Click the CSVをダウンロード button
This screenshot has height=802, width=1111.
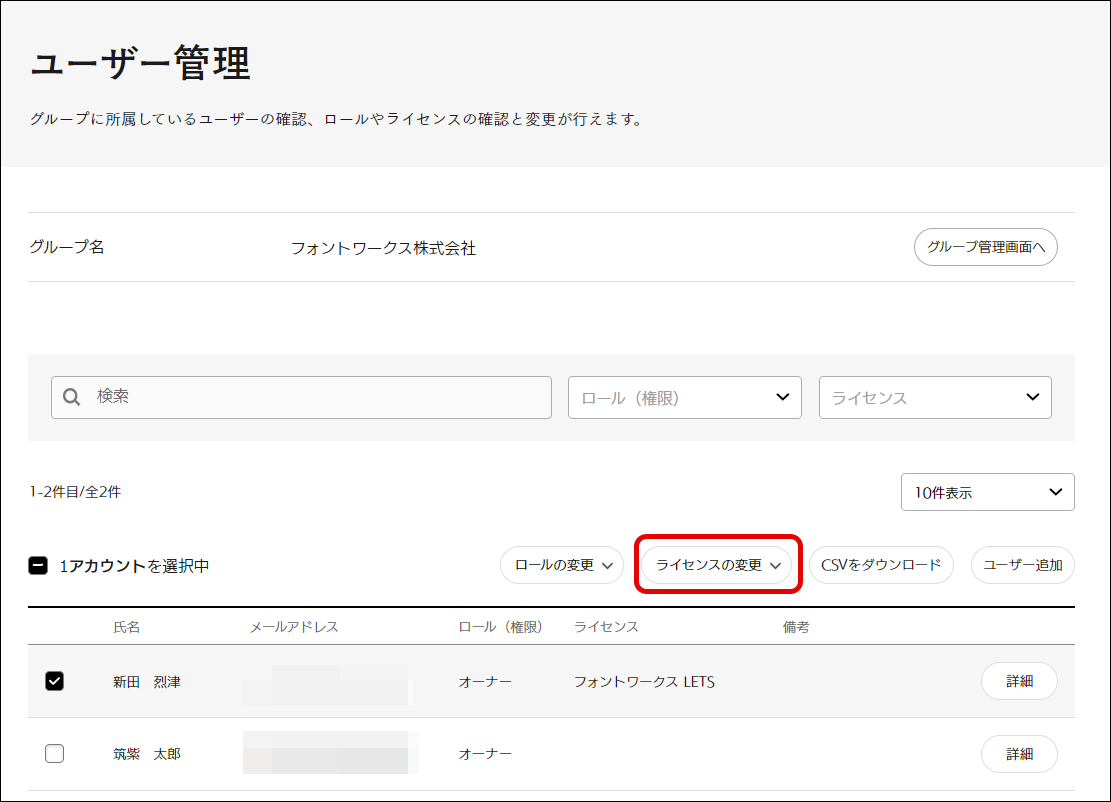[880, 565]
